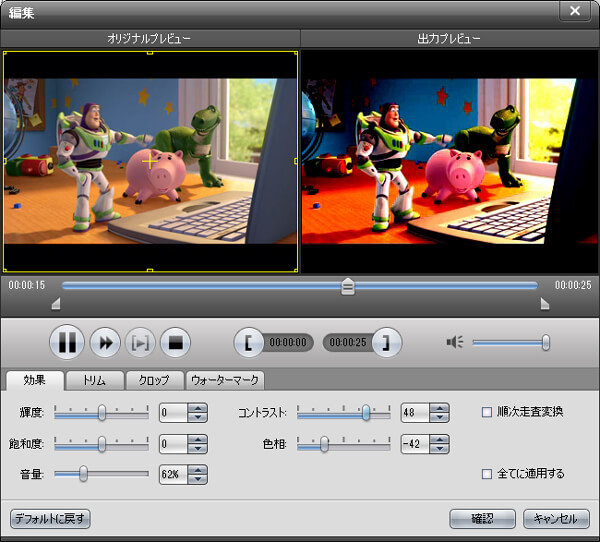Click the 飽和度 value field
The height and width of the screenshot is (542, 600).
tap(174, 444)
